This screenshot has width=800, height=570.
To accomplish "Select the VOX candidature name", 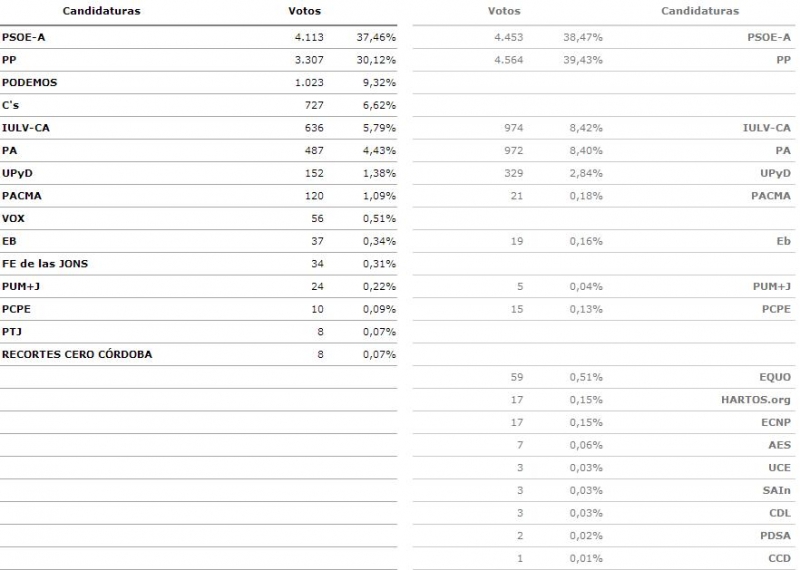I will point(14,218).
